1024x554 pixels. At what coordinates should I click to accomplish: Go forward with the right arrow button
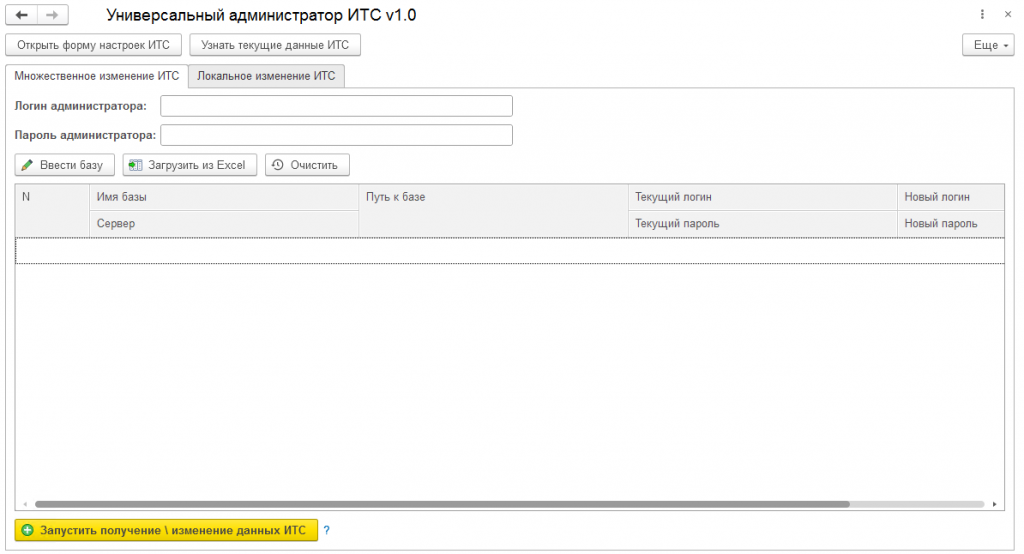[x=52, y=14]
